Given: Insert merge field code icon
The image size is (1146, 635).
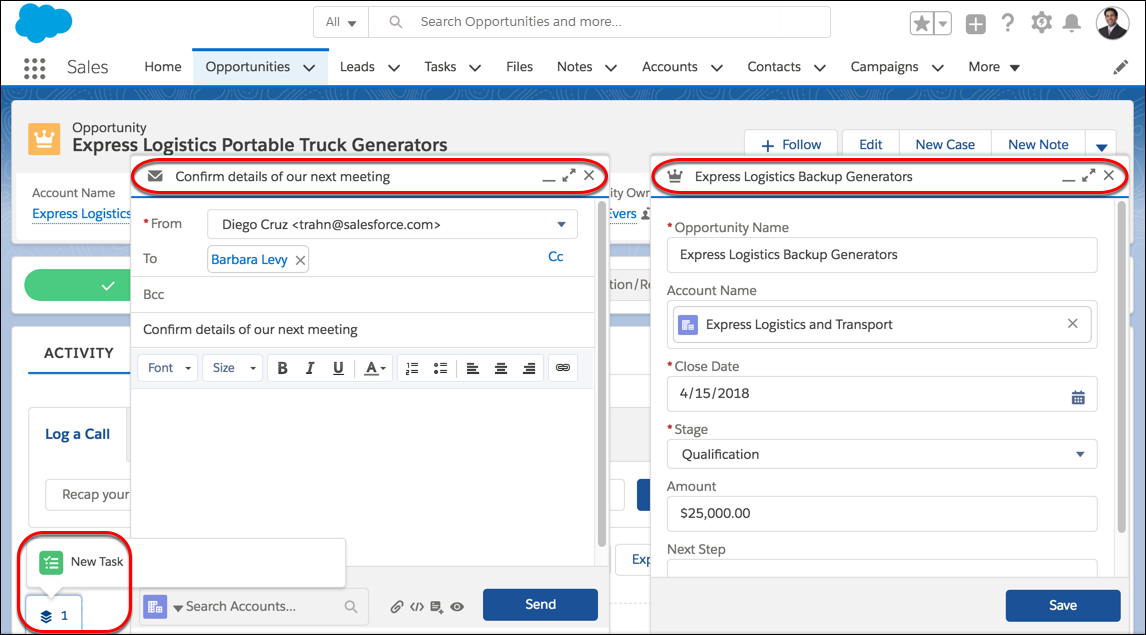Looking at the screenshot, I should (417, 607).
